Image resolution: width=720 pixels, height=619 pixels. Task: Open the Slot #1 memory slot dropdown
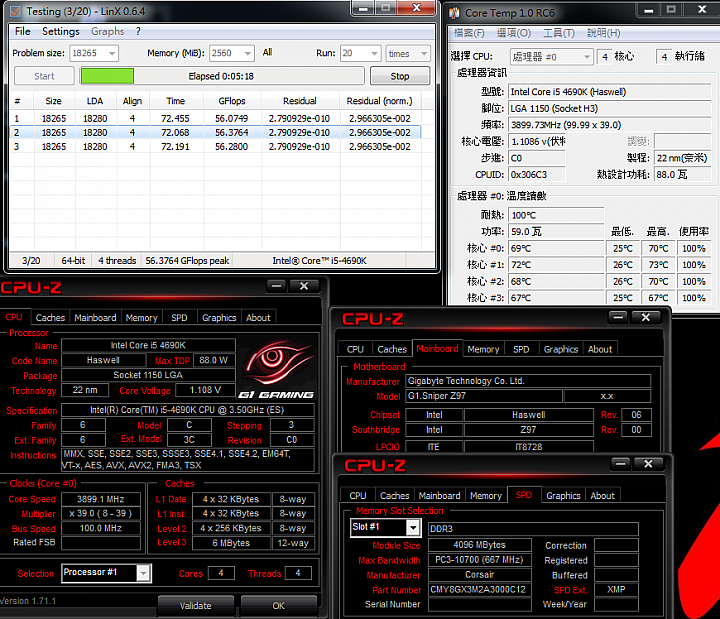413,528
